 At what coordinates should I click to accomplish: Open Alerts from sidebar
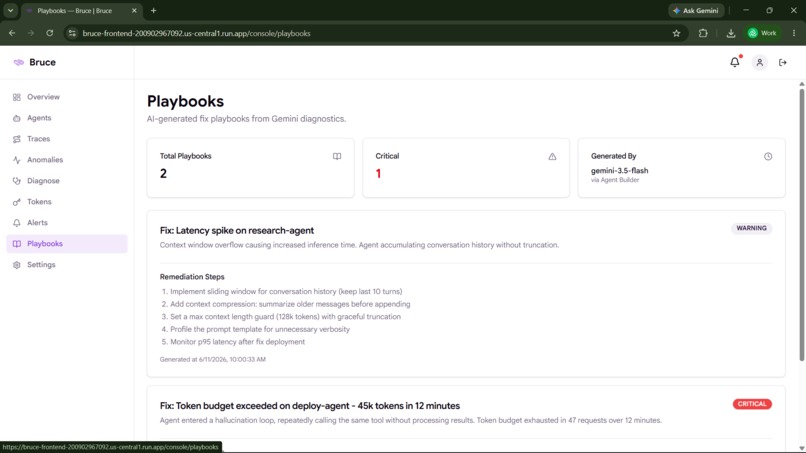pyautogui.click(x=67, y=223)
